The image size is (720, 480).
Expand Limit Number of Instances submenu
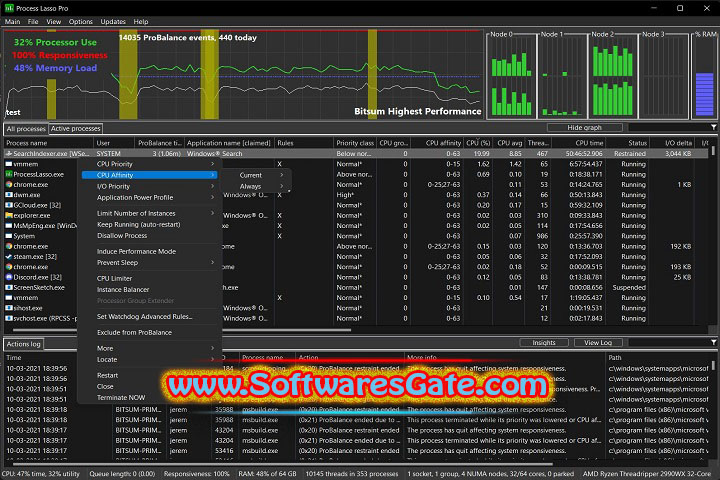click(x=149, y=214)
